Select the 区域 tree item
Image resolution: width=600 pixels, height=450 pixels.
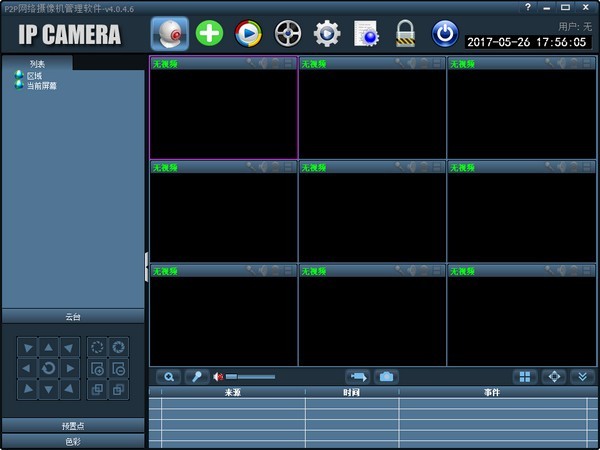(x=34, y=75)
